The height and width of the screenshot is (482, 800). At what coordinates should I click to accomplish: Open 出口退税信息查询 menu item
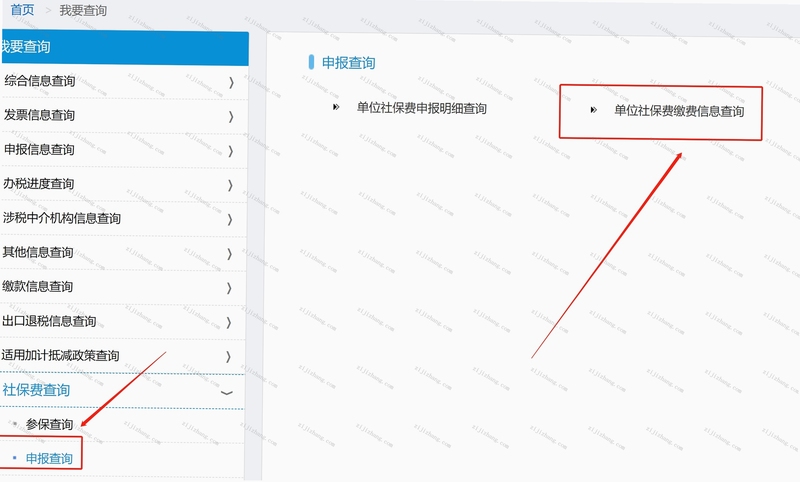[49, 321]
